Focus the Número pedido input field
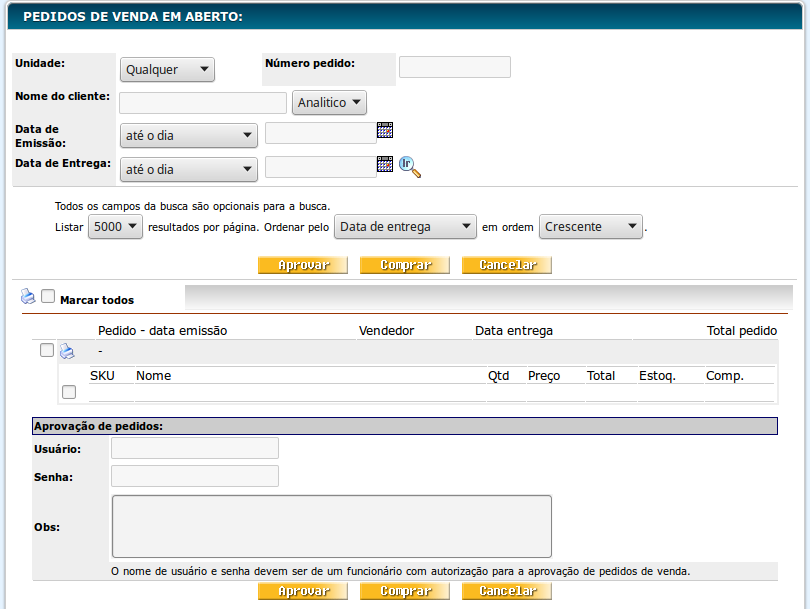The height and width of the screenshot is (609, 810). pyautogui.click(x=454, y=67)
